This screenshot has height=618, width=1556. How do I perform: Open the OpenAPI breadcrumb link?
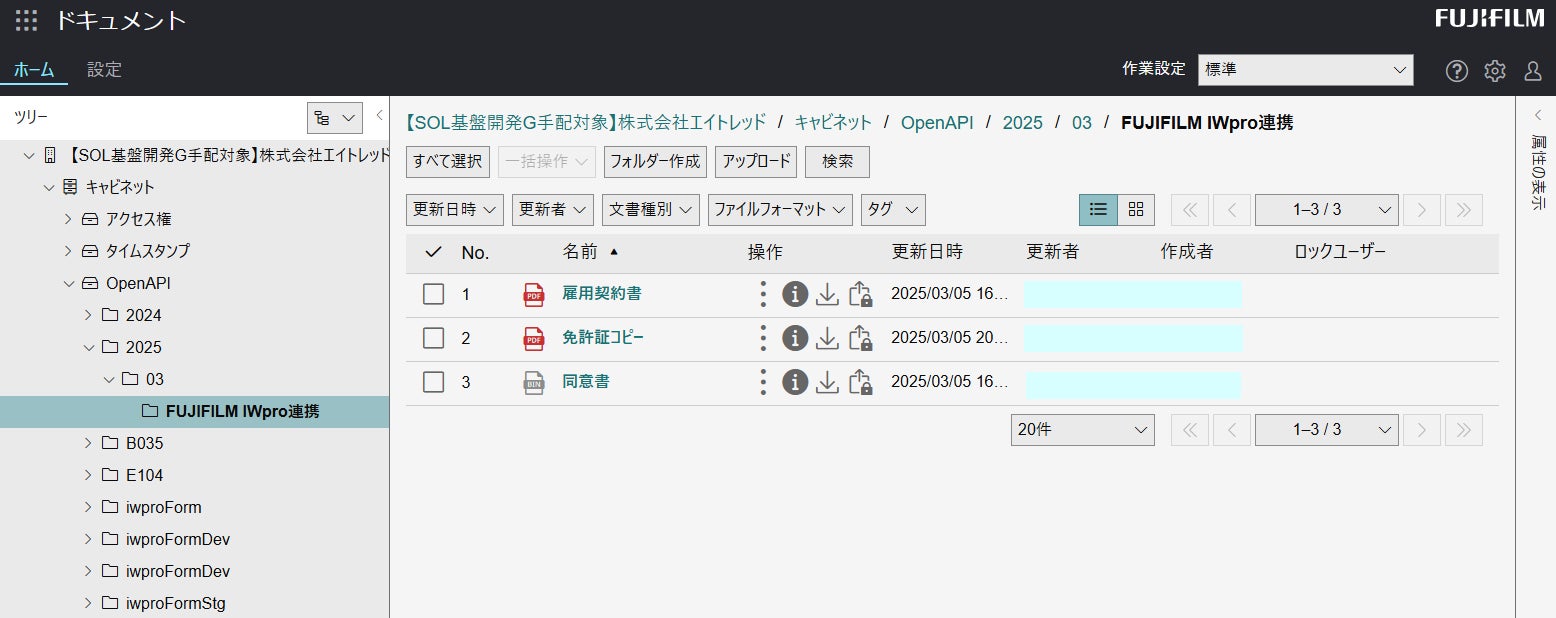click(937, 123)
